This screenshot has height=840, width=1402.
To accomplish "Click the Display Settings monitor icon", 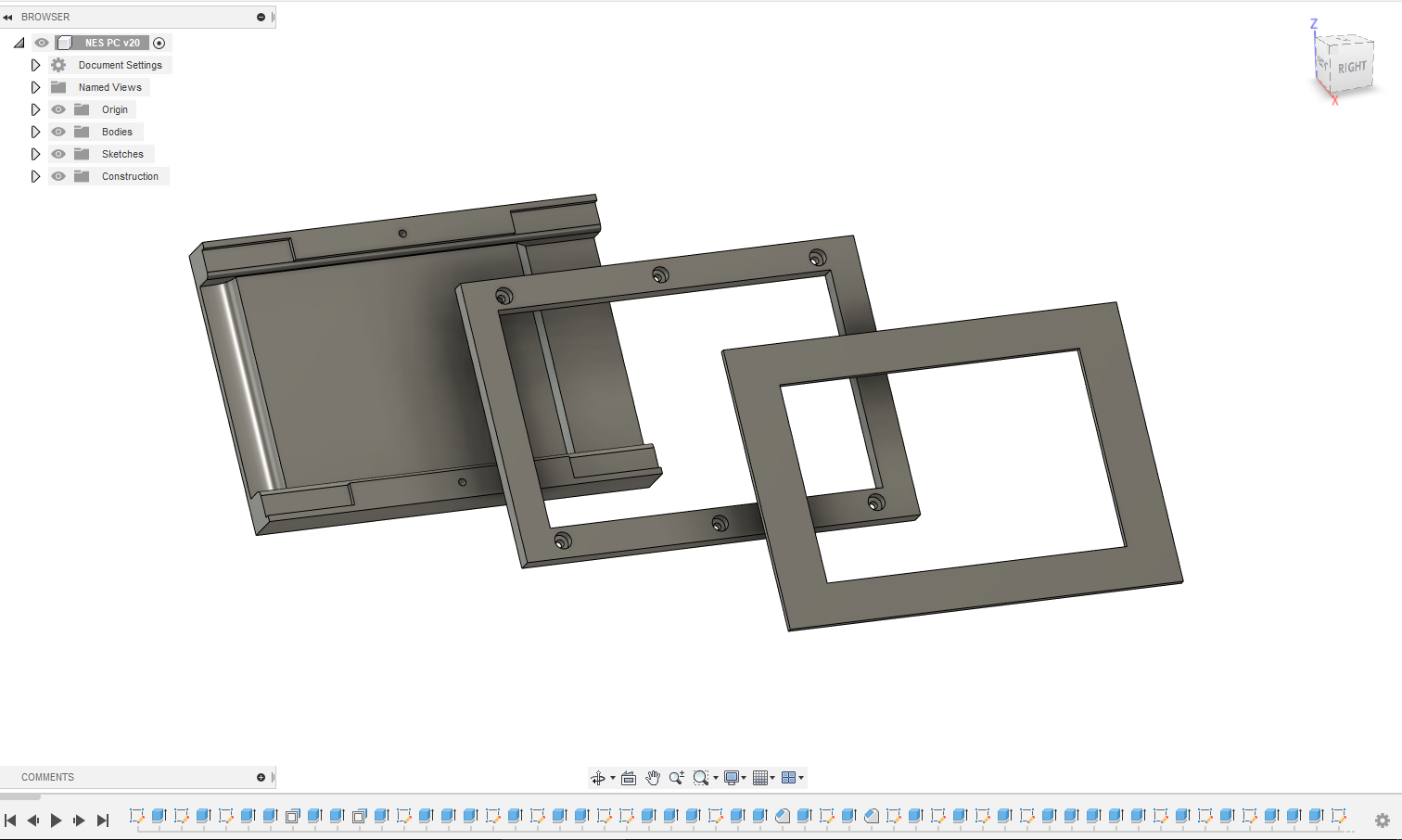I will coord(733,777).
